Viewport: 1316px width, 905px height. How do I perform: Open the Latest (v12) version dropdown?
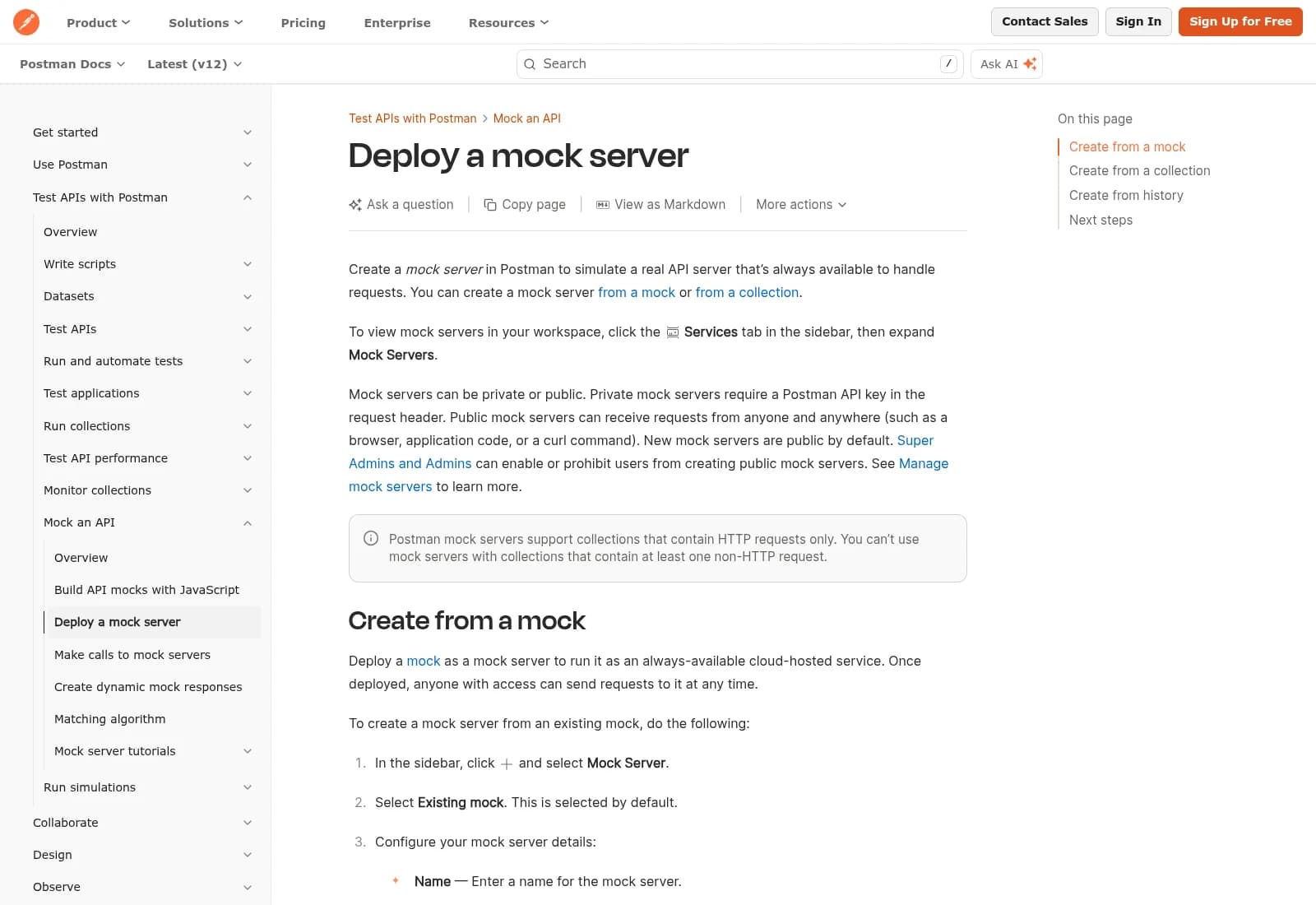click(x=194, y=64)
